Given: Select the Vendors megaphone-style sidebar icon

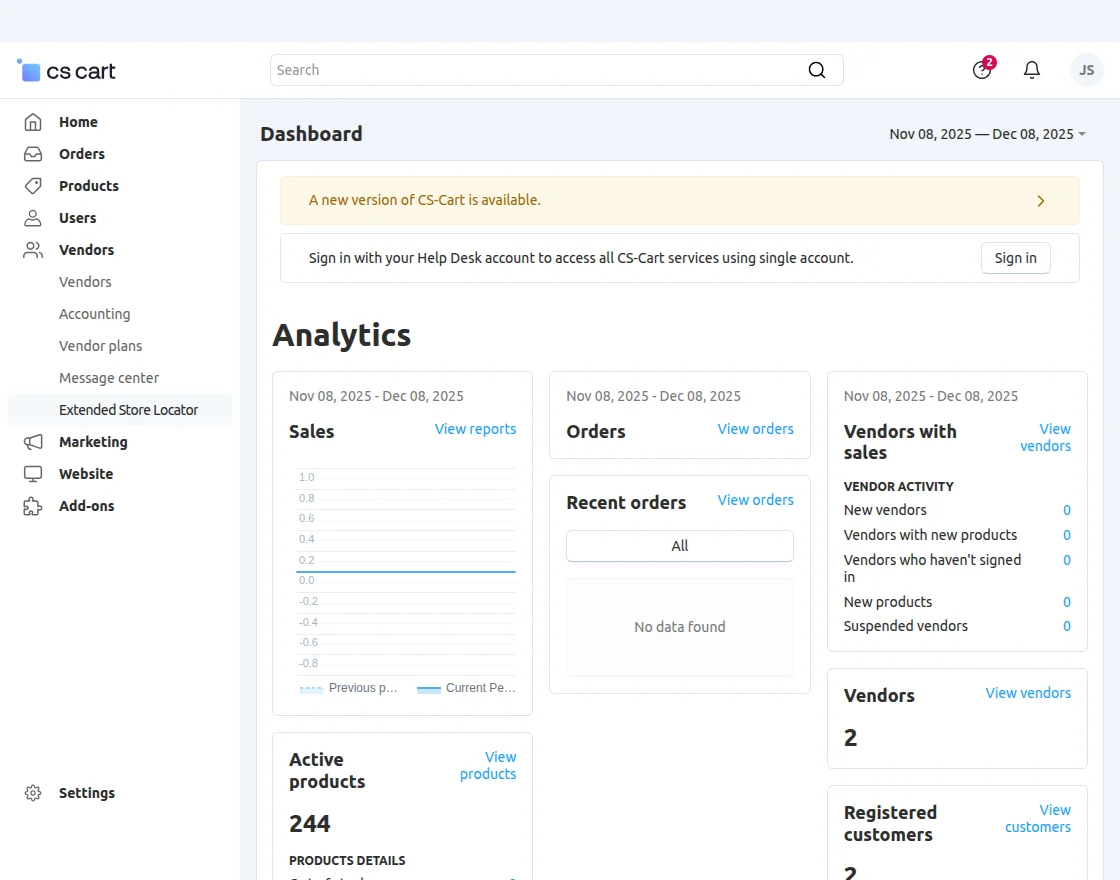Looking at the screenshot, I should pos(34,249).
